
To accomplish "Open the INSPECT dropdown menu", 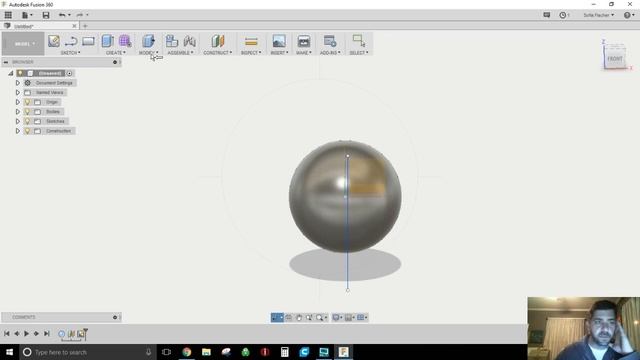I will coord(251,53).
